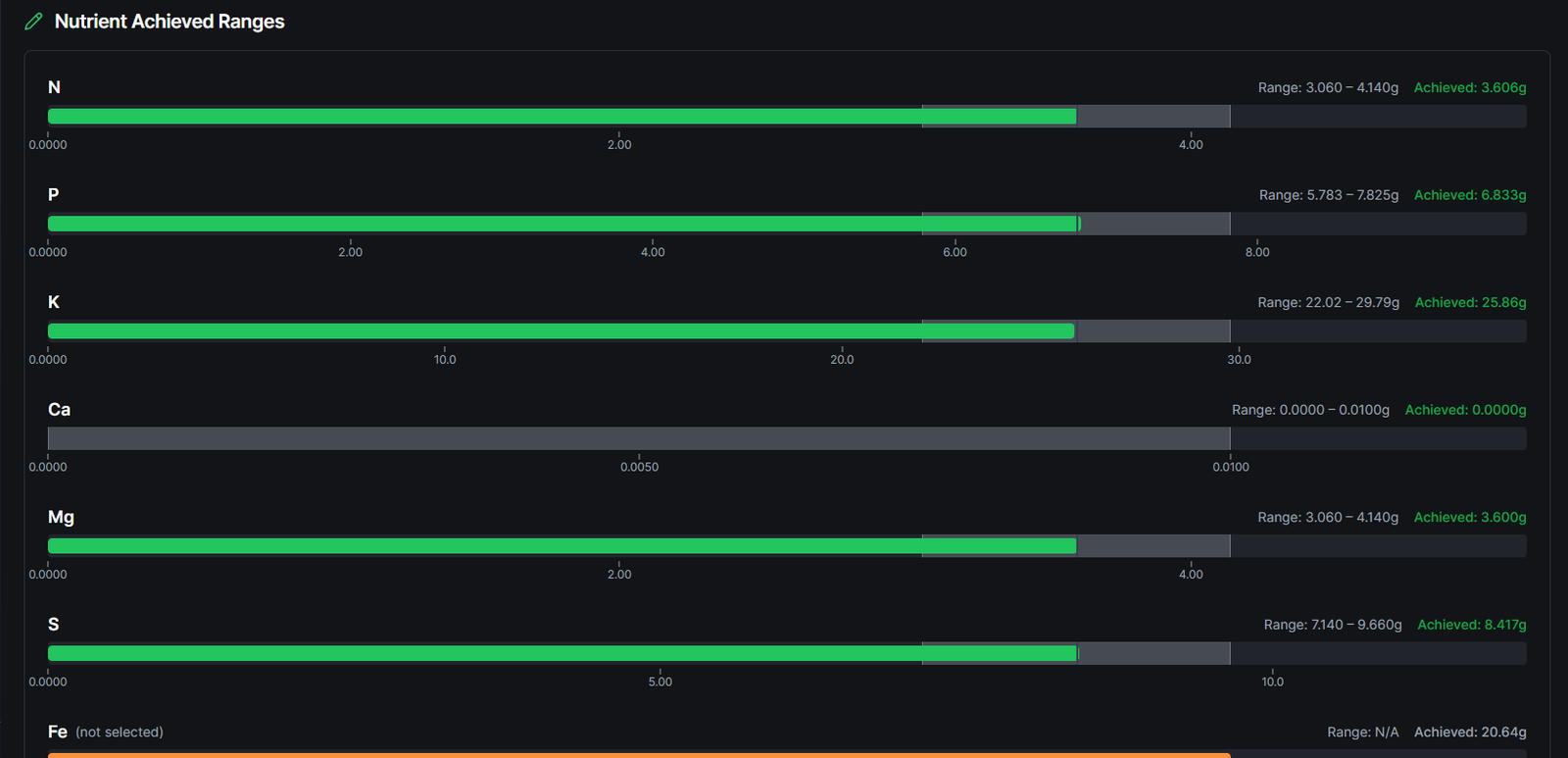Select the Mg nutrient label

[x=61, y=518]
